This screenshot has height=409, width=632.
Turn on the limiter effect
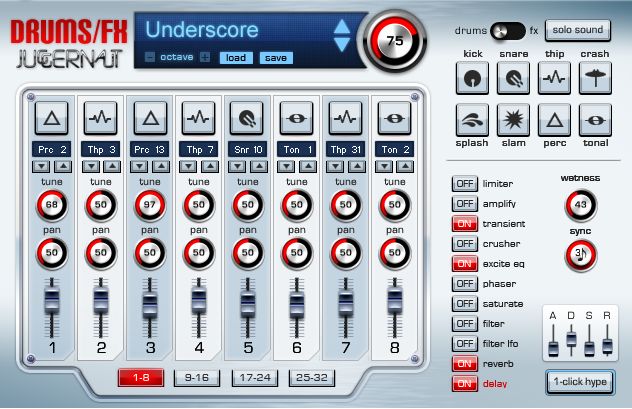465,184
